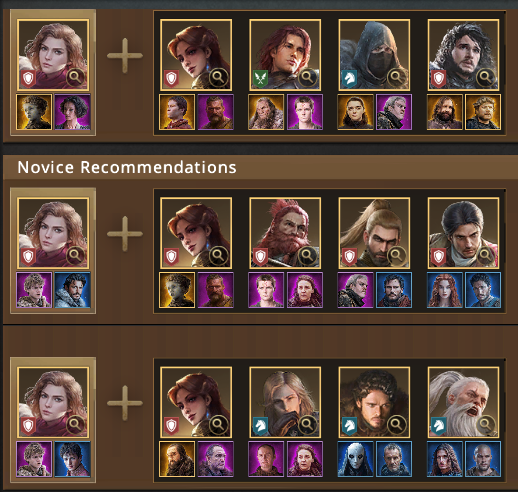Image resolution: width=518 pixels, height=492 pixels.
Task: Select curly-haired woman purple thumbnail top left
Action: tap(72, 112)
